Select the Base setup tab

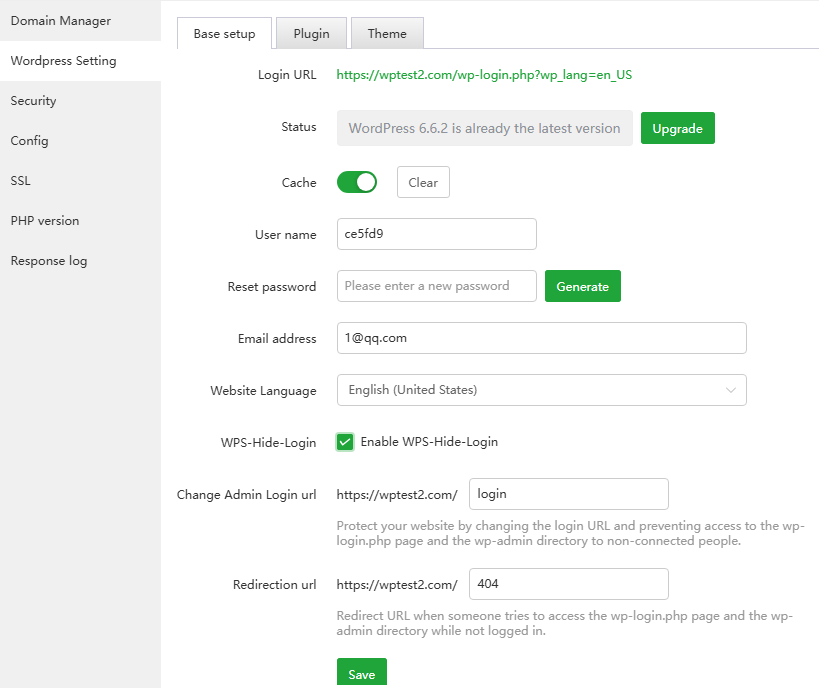tap(224, 33)
